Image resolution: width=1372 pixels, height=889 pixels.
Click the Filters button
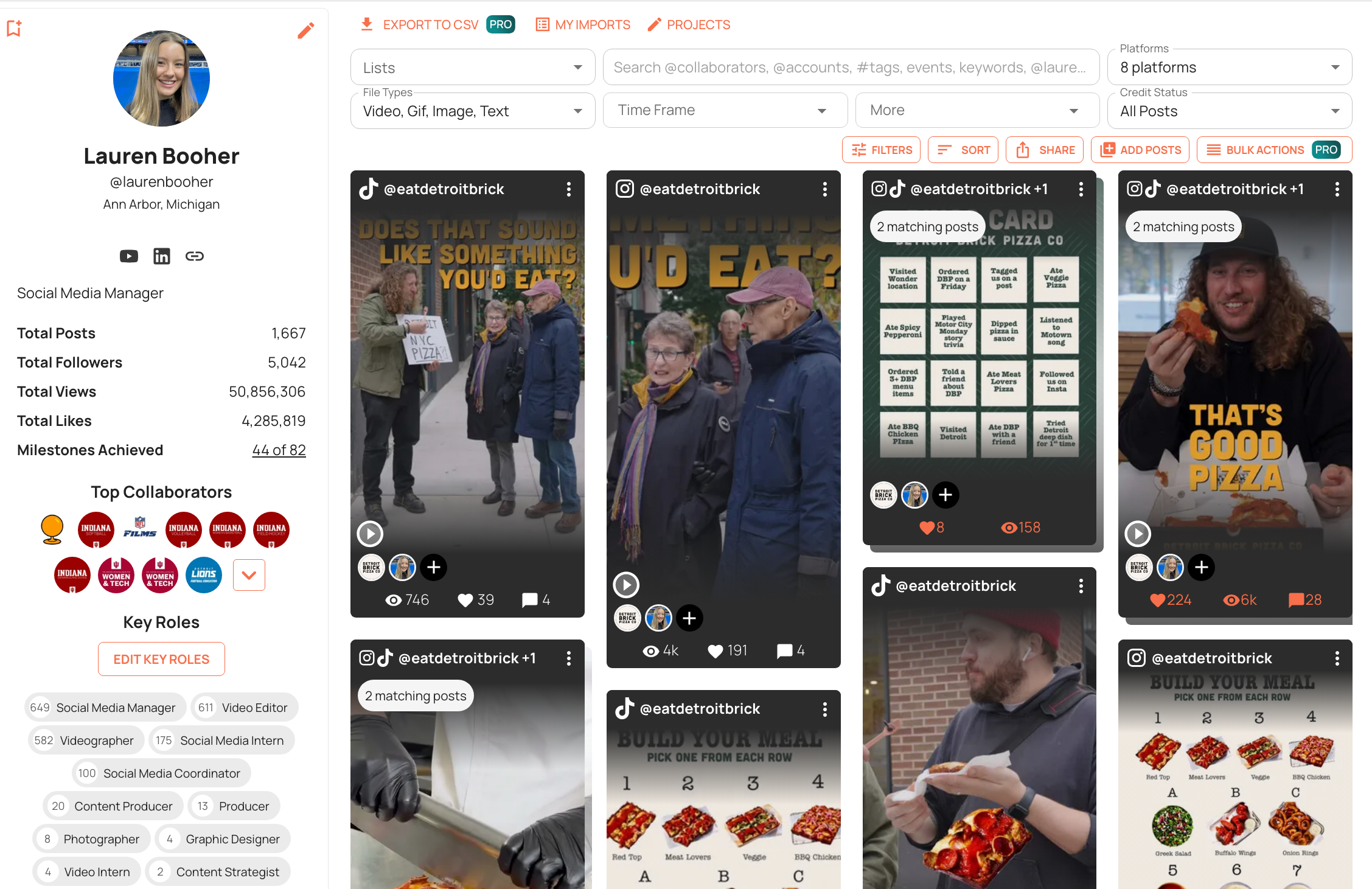click(x=882, y=150)
